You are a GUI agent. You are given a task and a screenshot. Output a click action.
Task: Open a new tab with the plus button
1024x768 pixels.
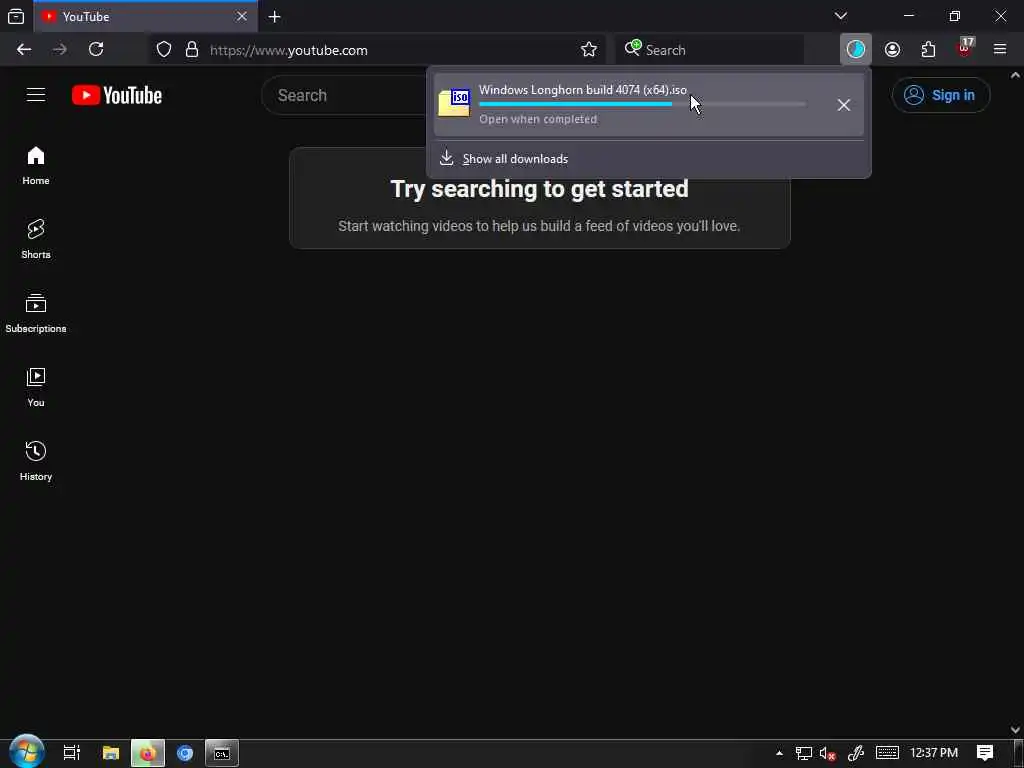point(274,17)
